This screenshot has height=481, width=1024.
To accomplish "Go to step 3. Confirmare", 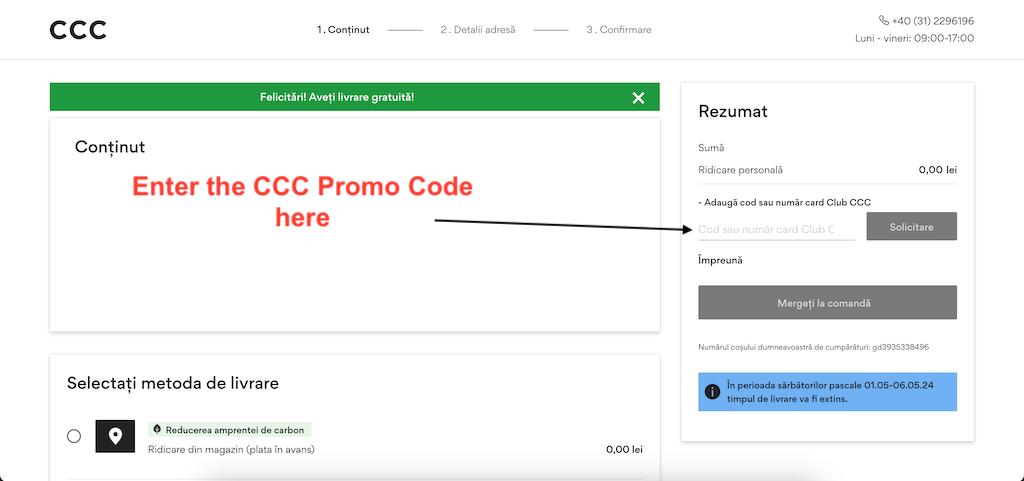I will 618,30.
